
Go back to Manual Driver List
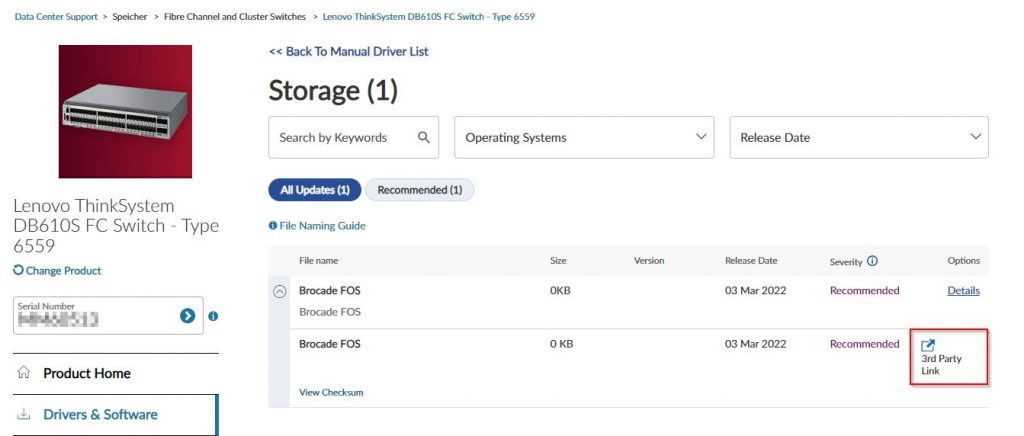click(348, 51)
